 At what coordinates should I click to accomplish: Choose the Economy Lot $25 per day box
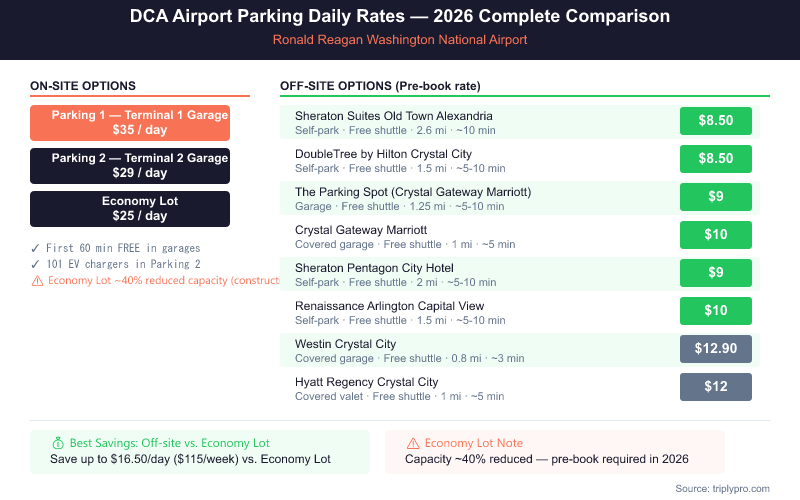pos(130,209)
